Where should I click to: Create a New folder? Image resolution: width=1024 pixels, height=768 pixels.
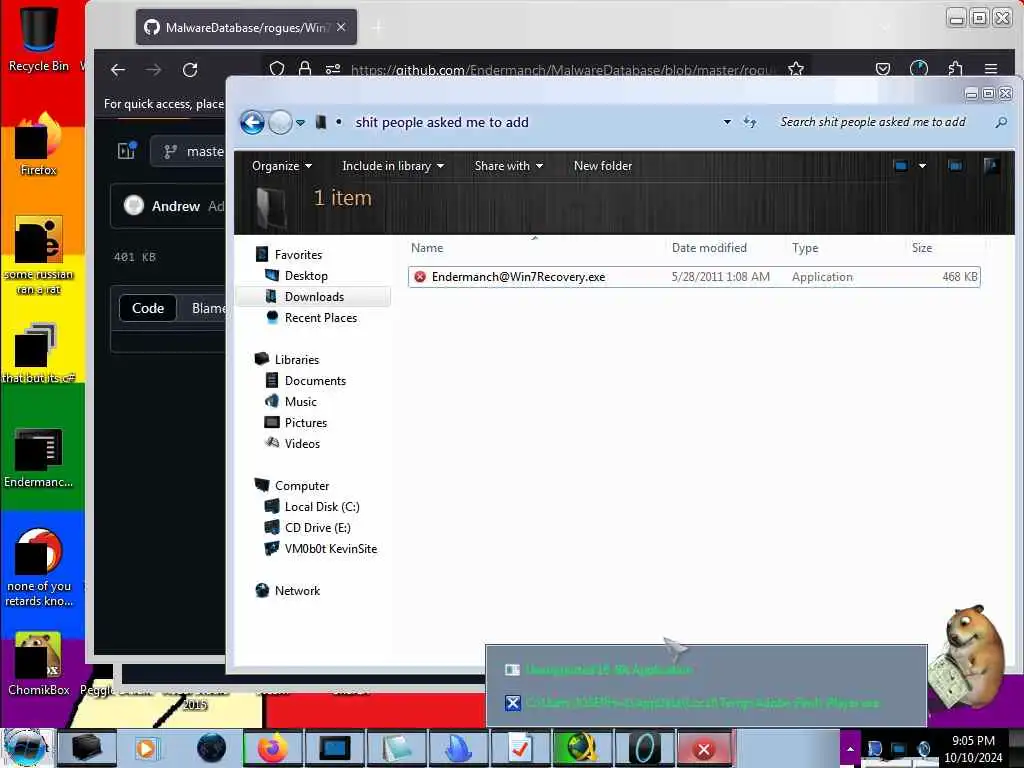pos(603,166)
